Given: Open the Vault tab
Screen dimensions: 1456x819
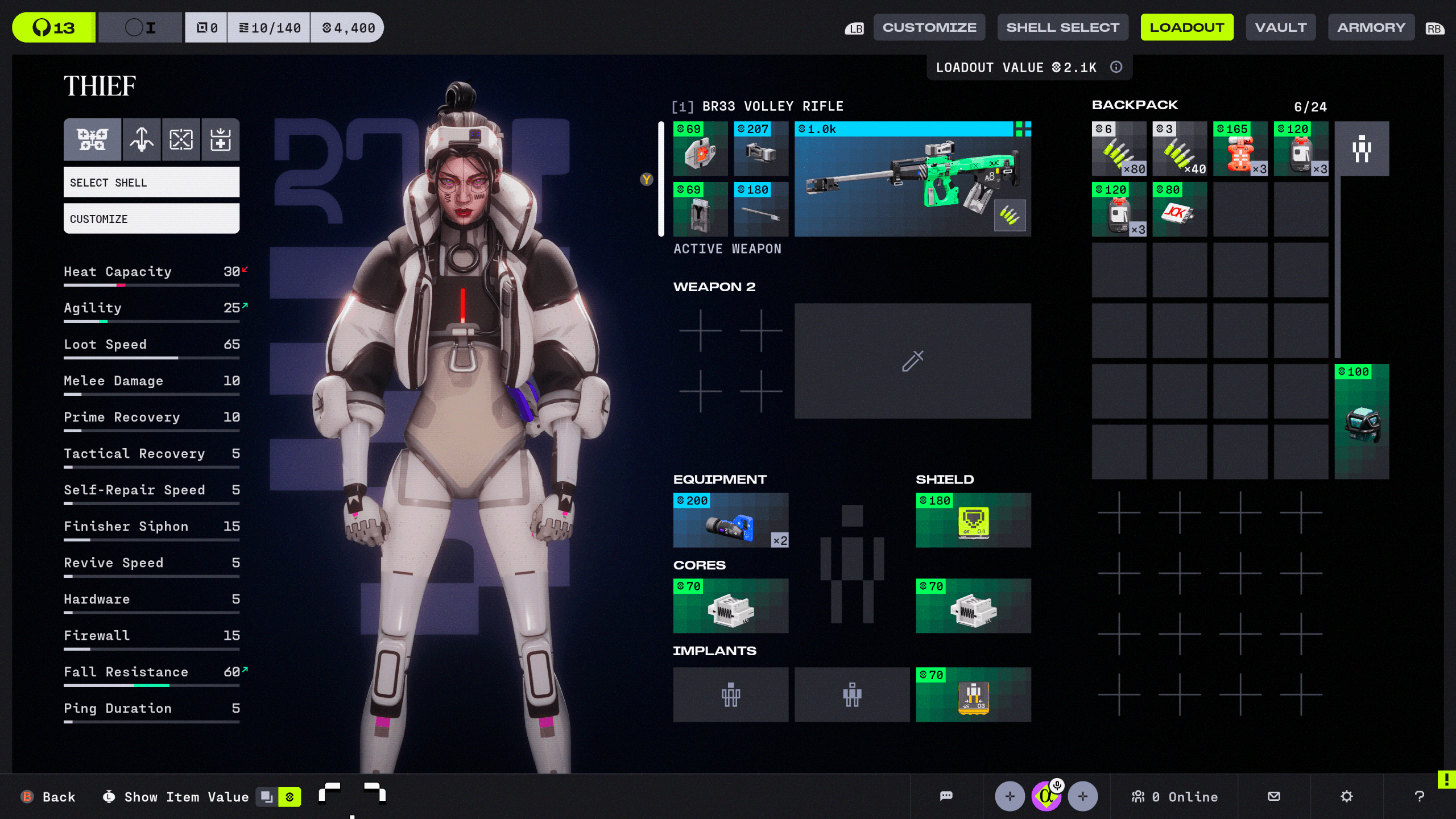Looking at the screenshot, I should 1280,27.
